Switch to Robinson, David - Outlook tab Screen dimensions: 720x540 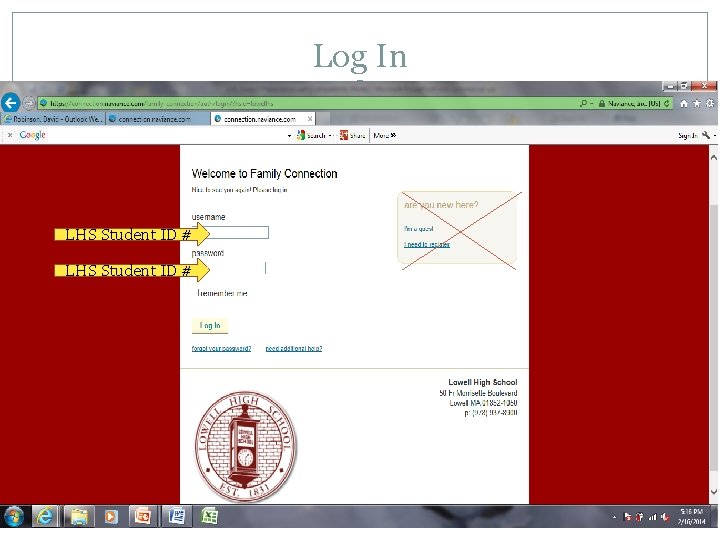point(53,119)
